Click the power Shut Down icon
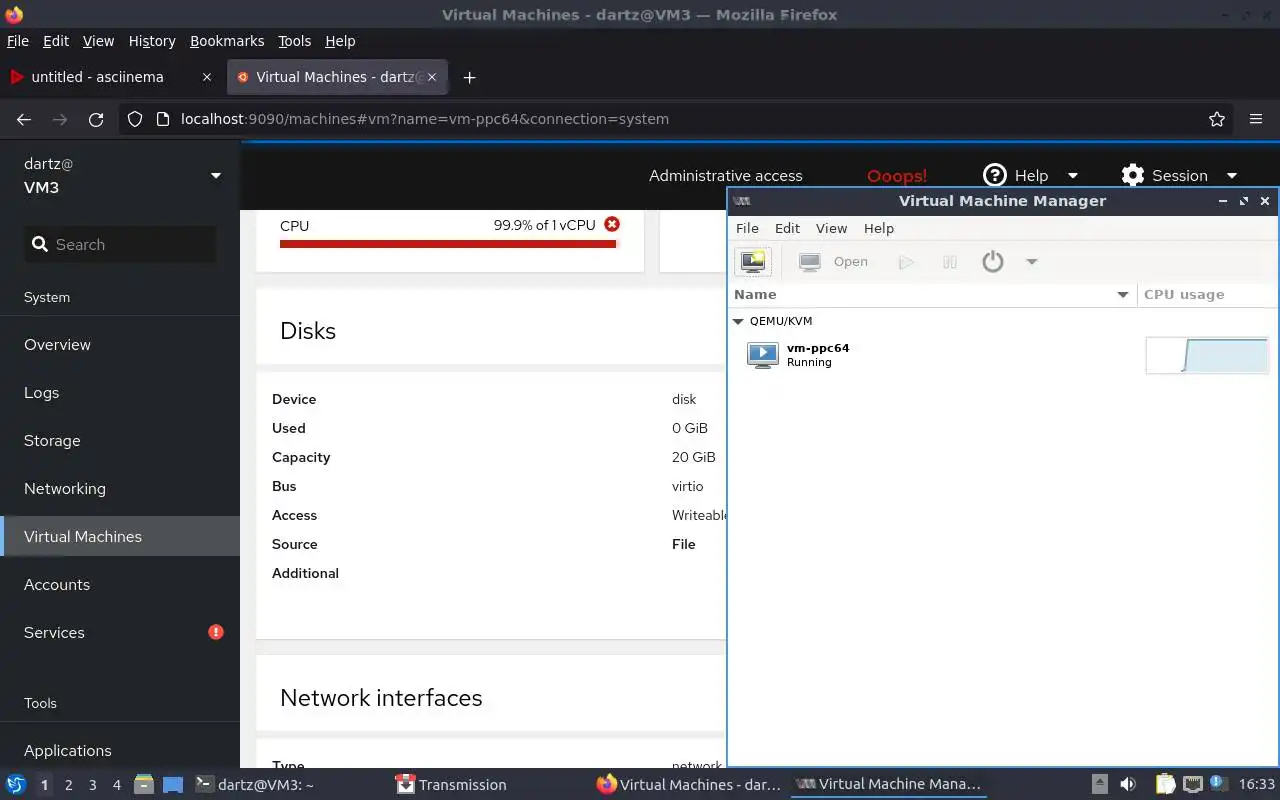Image resolution: width=1280 pixels, height=800 pixels. (992, 262)
